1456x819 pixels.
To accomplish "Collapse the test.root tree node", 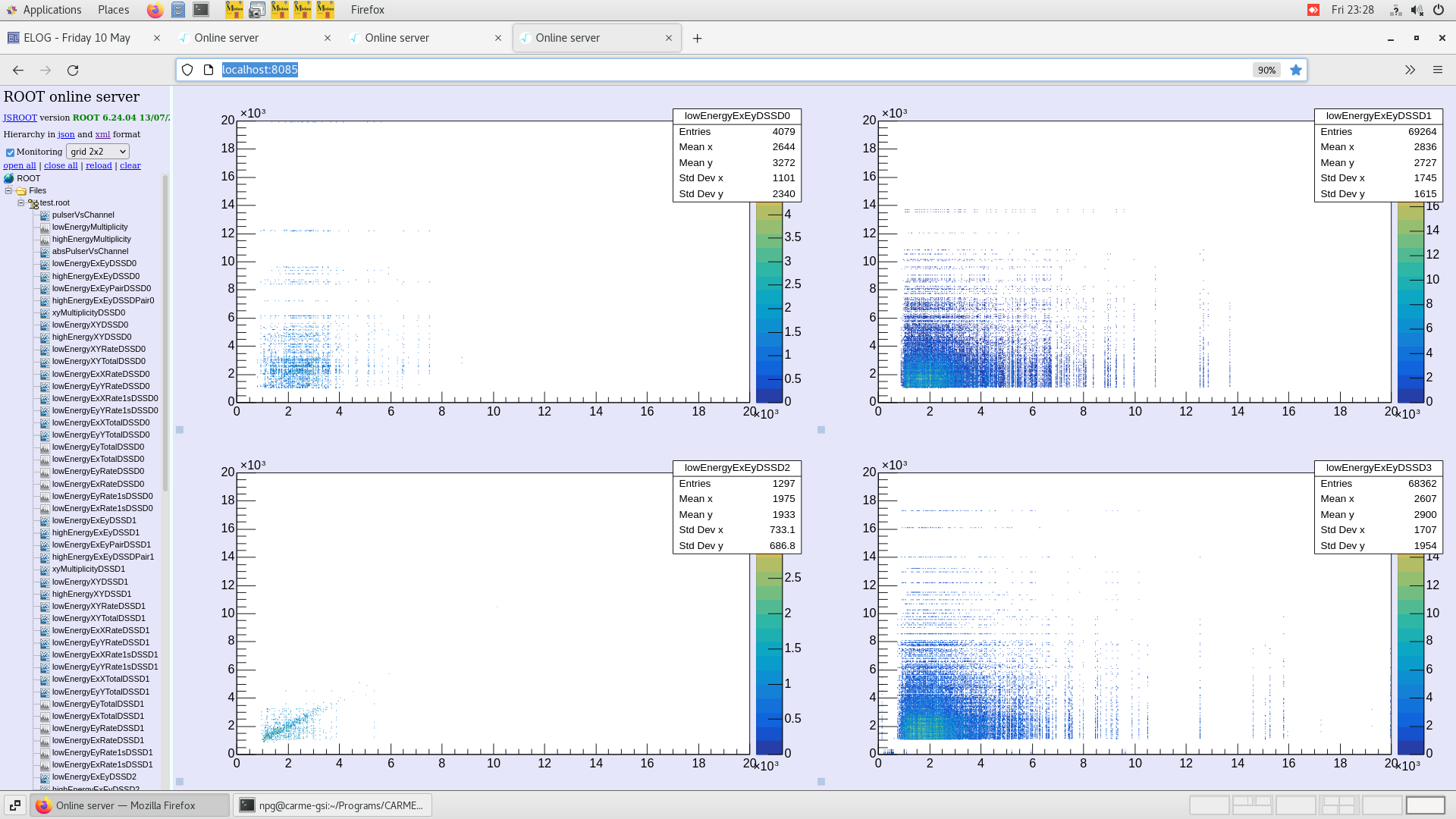I will tap(20, 203).
